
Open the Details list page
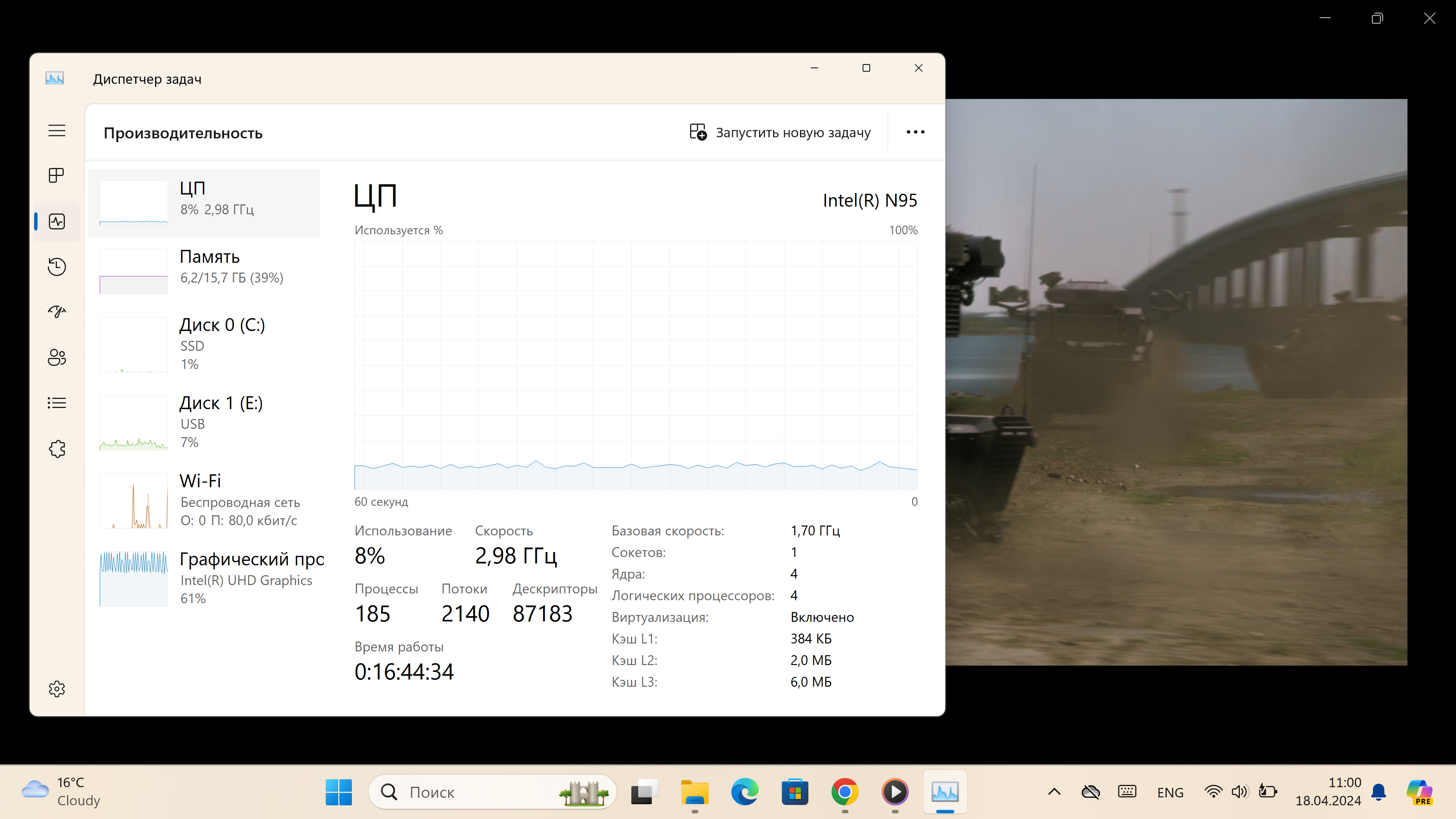pyautogui.click(x=56, y=403)
